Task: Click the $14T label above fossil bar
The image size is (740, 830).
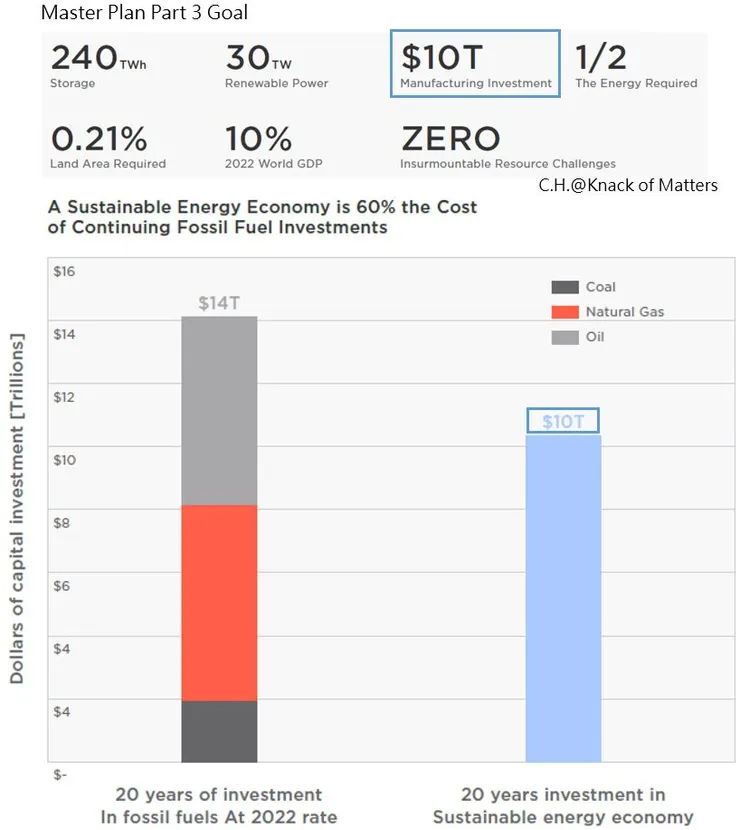Action: click(218, 303)
